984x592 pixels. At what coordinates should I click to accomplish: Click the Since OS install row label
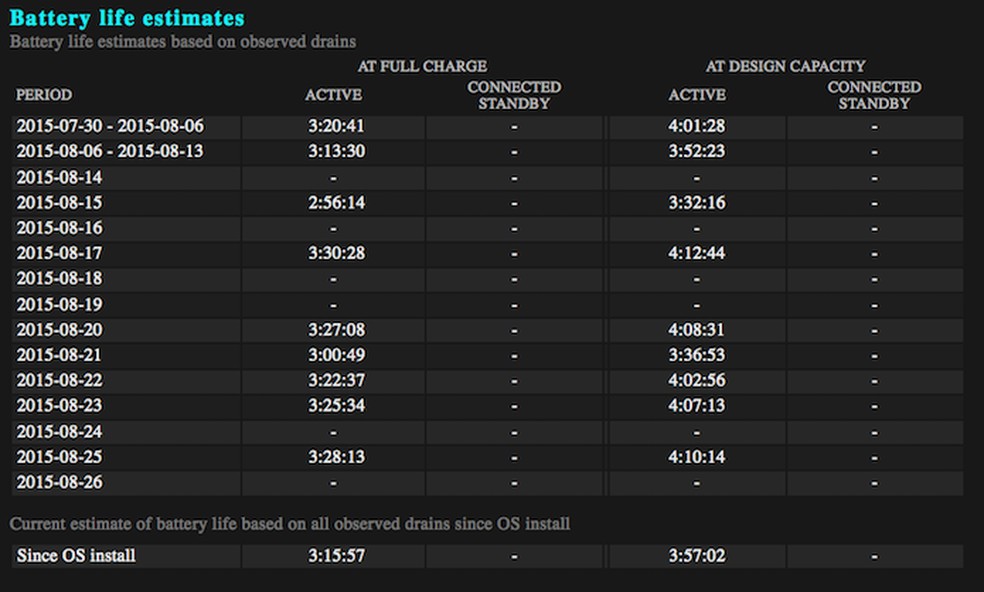click(x=76, y=555)
